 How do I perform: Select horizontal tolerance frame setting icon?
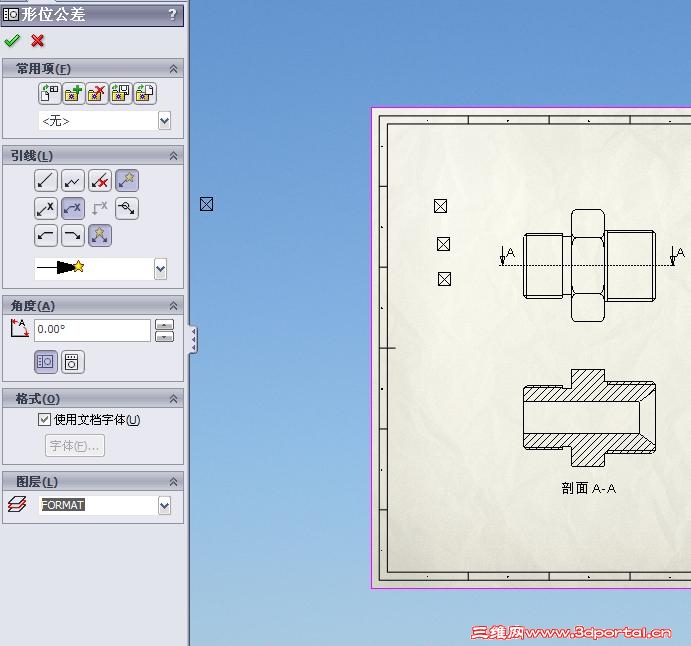(x=46, y=362)
